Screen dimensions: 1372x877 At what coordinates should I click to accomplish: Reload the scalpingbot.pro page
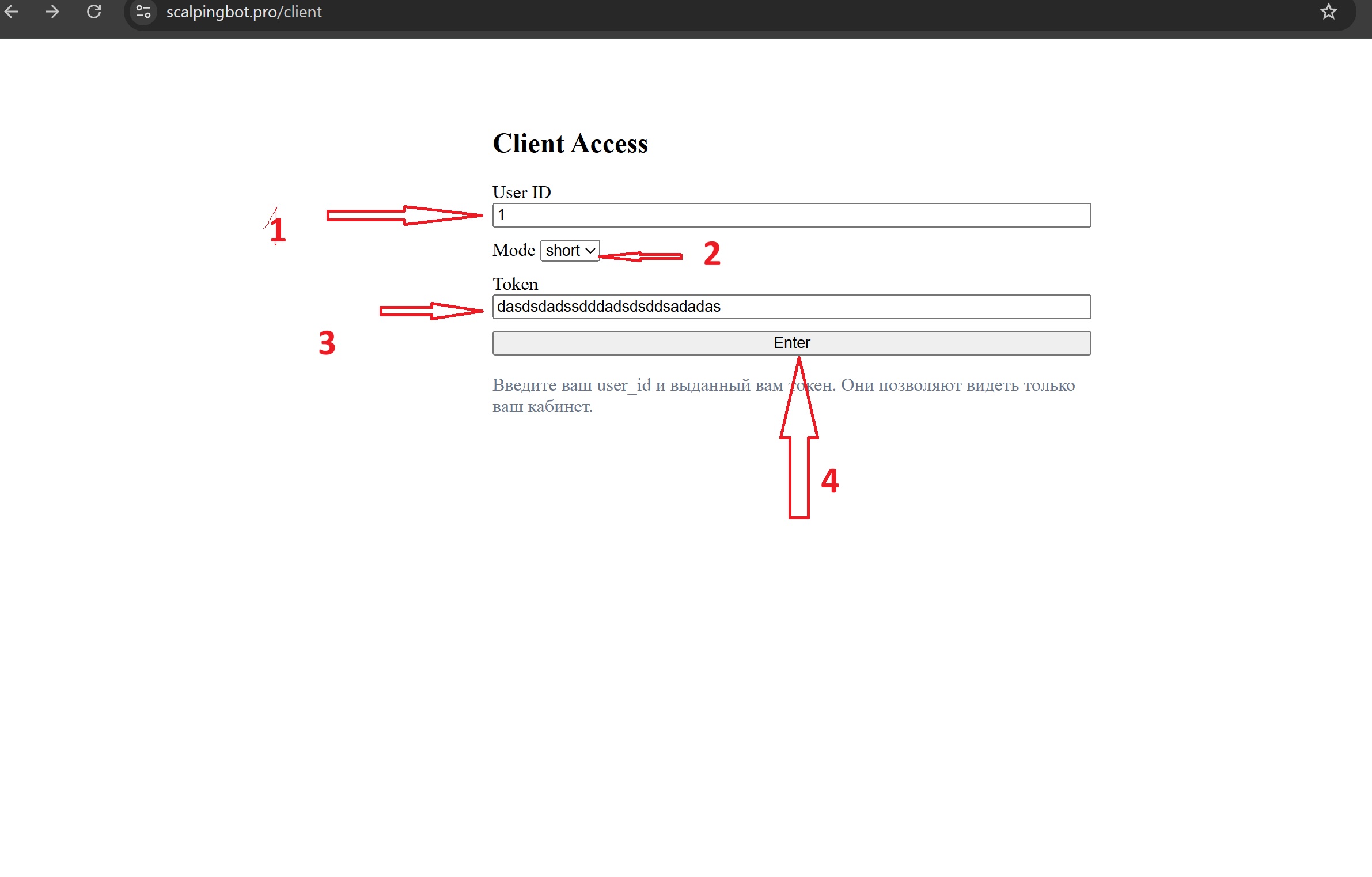(x=94, y=12)
